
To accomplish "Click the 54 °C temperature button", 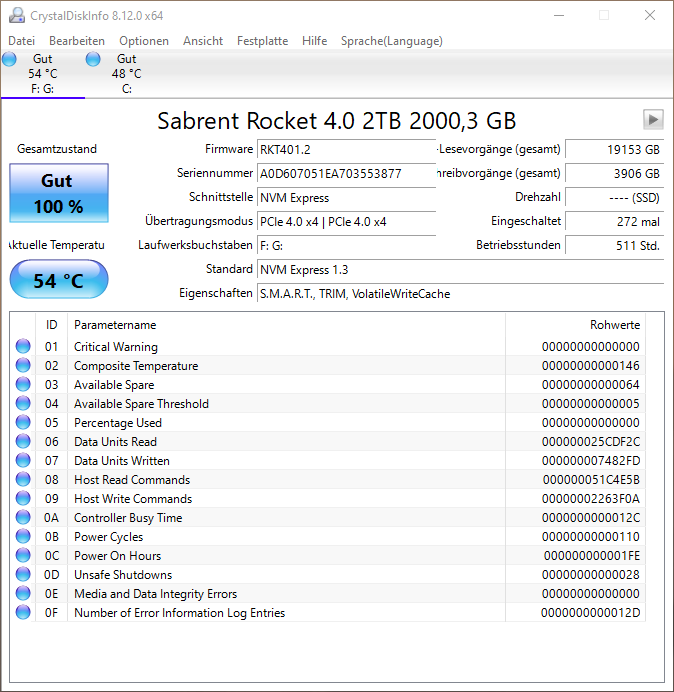I will (x=59, y=279).
